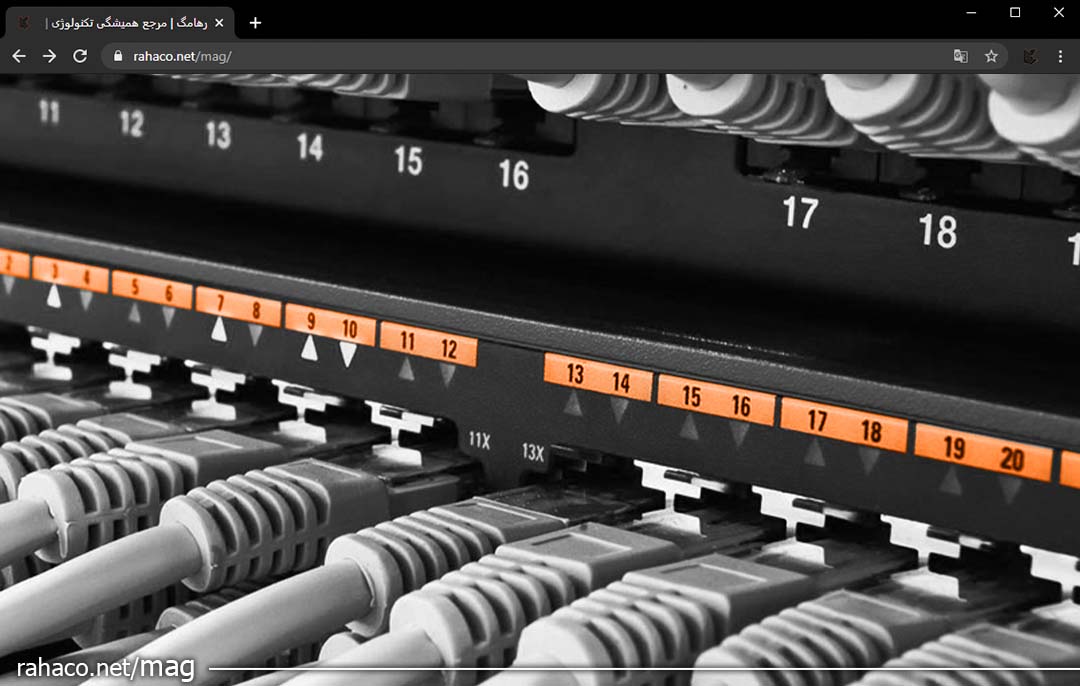The image size is (1080, 686).
Task: View site info via the lock icon
Action: pyautogui.click(x=118, y=56)
